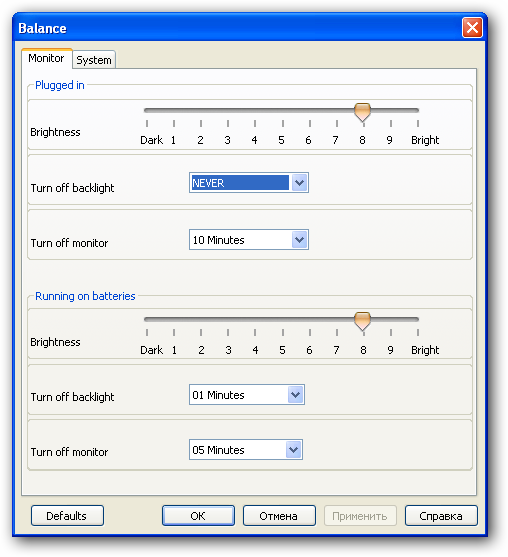Click the Plugged in brightness slider thumb
This screenshot has width=508, height=557.
(362, 112)
